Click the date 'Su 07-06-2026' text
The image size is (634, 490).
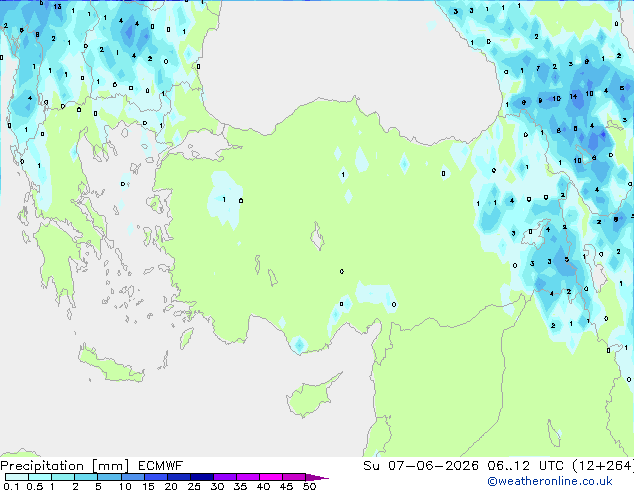pos(421,466)
